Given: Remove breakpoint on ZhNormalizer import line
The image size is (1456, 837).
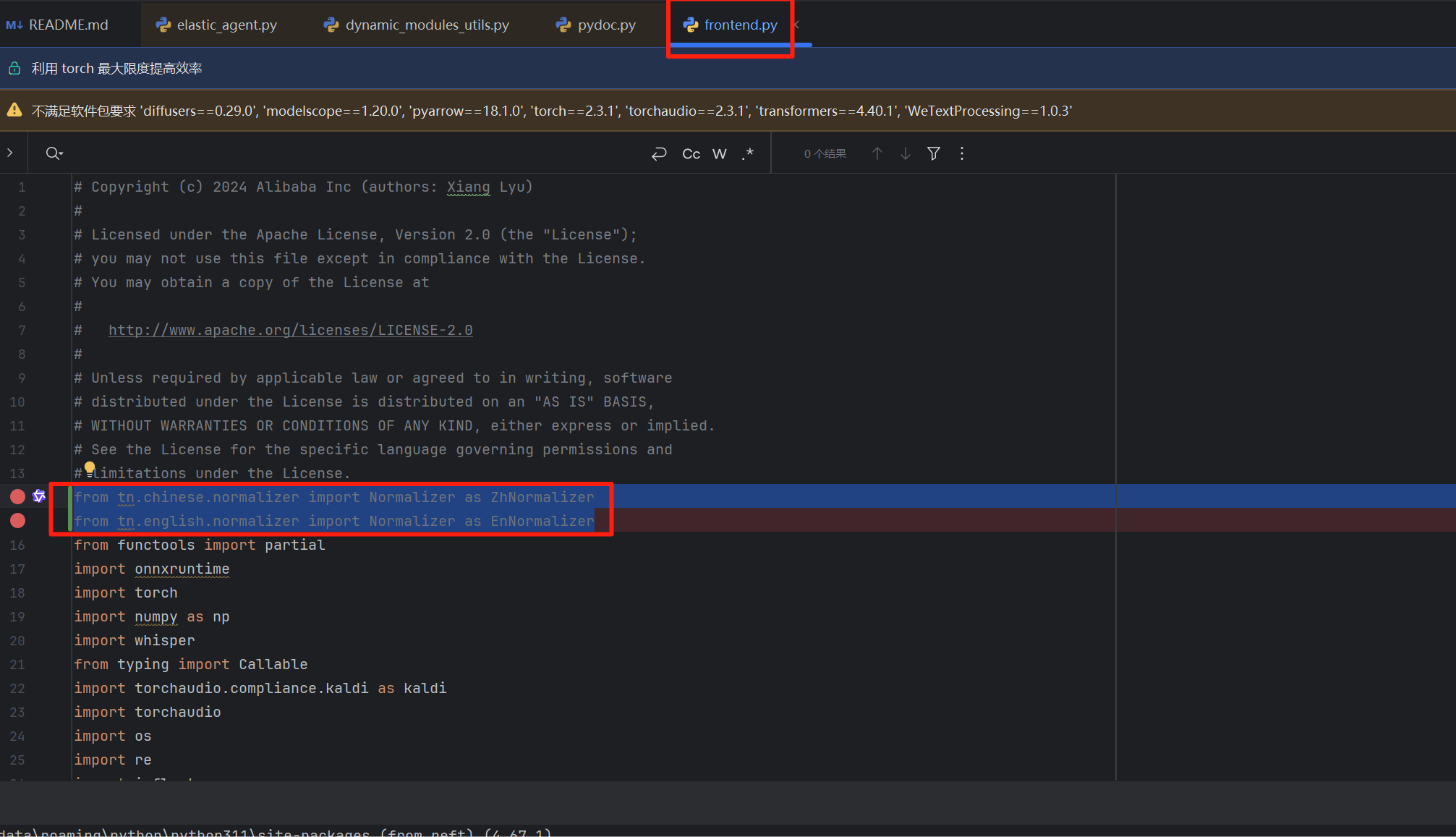Looking at the screenshot, I should click(18, 496).
